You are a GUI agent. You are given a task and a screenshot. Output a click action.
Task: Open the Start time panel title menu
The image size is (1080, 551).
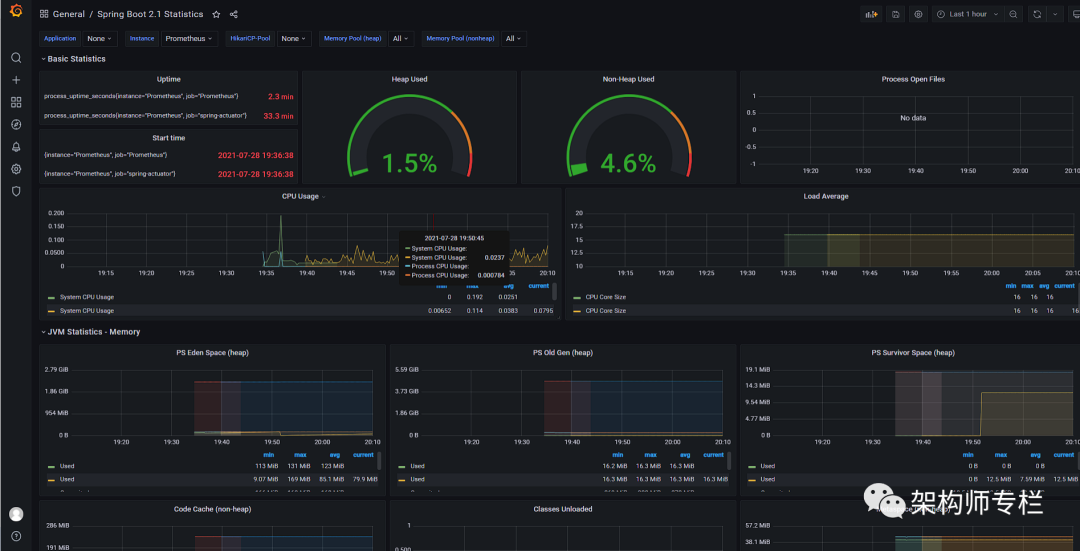tap(169, 138)
